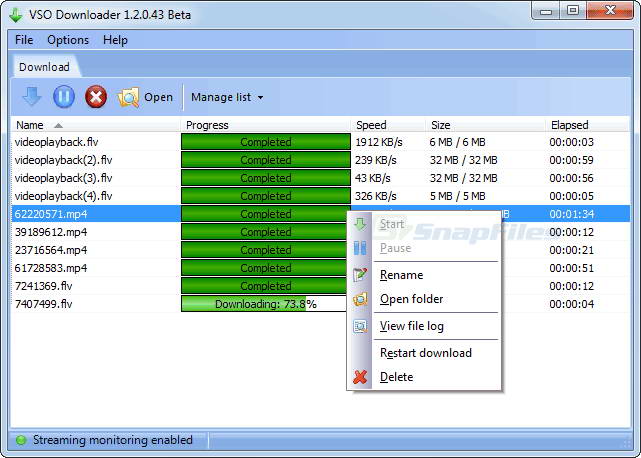Click the Completed bar for 7241369.flv
Screen dimensions: 641x458
pyautogui.click(x=264, y=286)
